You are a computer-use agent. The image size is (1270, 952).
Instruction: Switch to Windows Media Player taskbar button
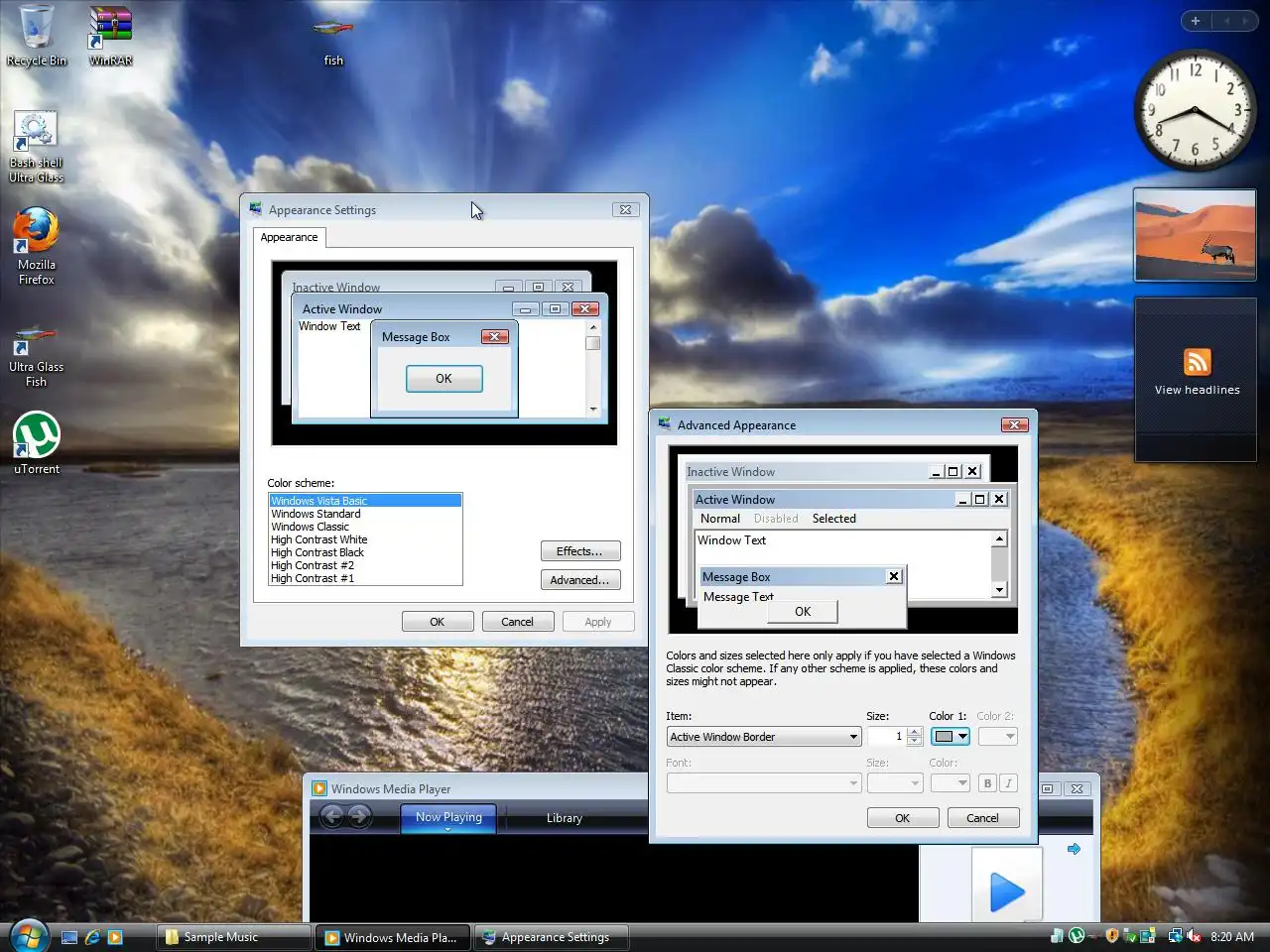pyautogui.click(x=394, y=937)
